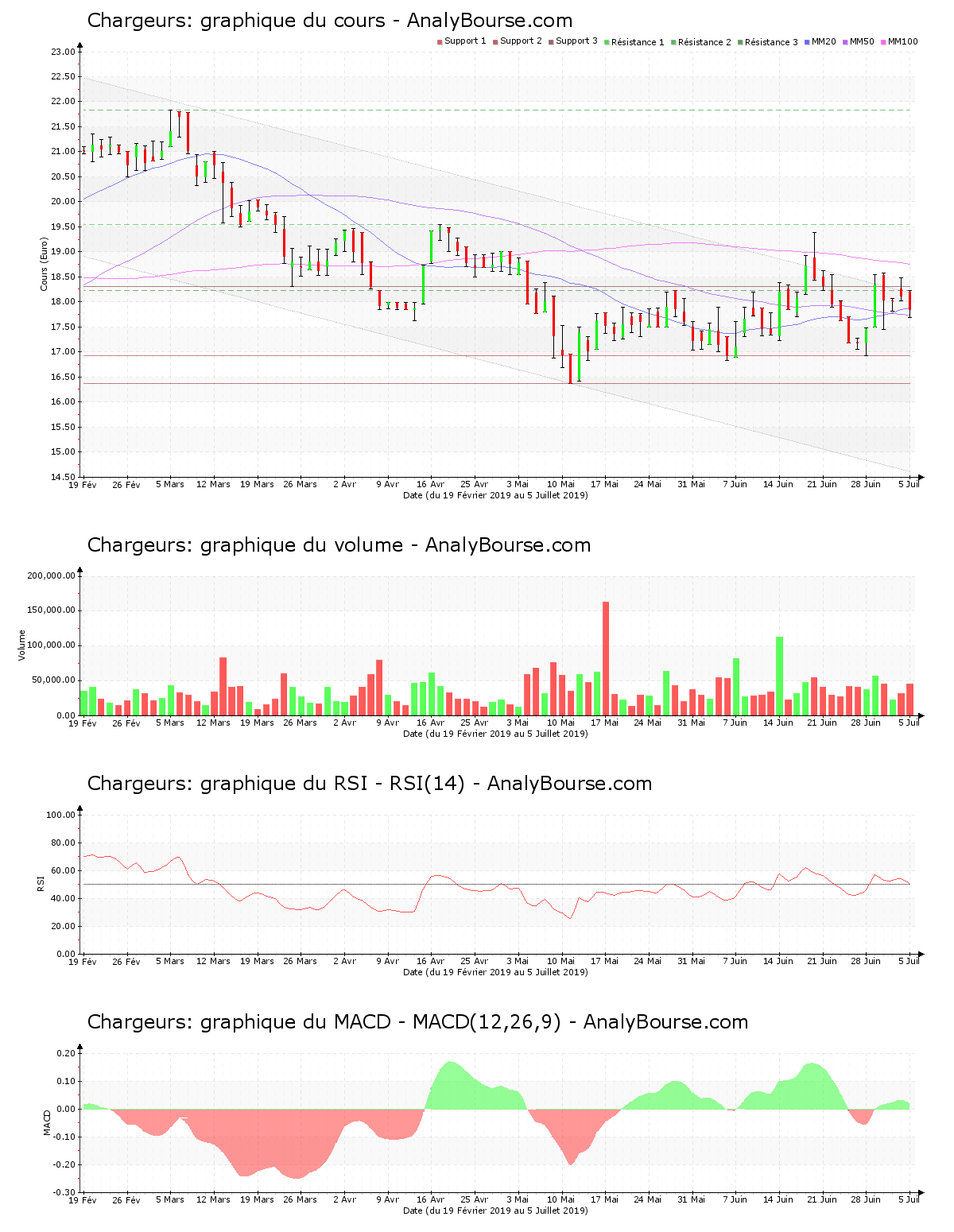Click '5 Juil' date under price chart
The image size is (954, 1232).
pos(909,484)
